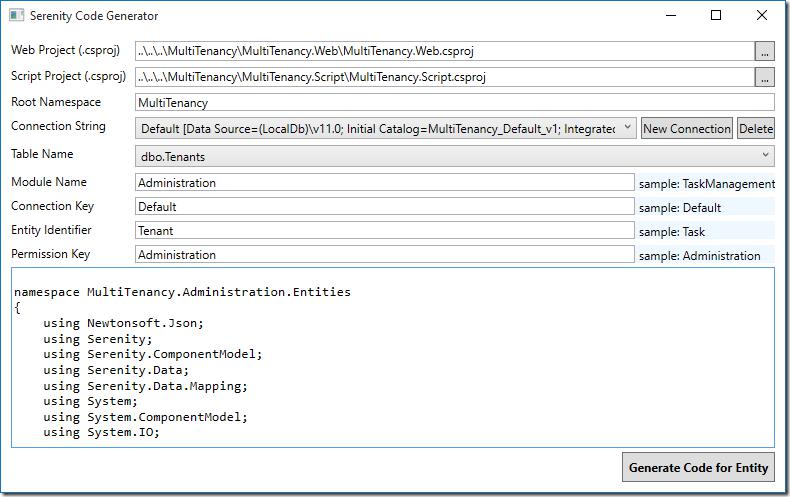Click the Entity Identifier Tenant field
The image size is (790, 497).
point(384,230)
